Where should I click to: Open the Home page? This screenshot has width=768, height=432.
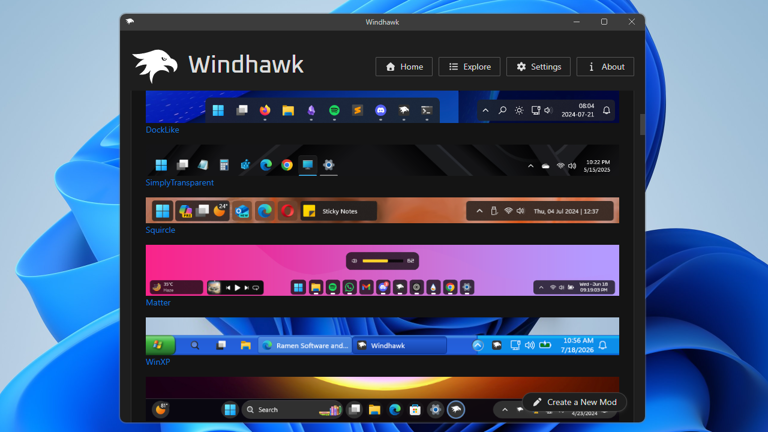[x=404, y=67]
